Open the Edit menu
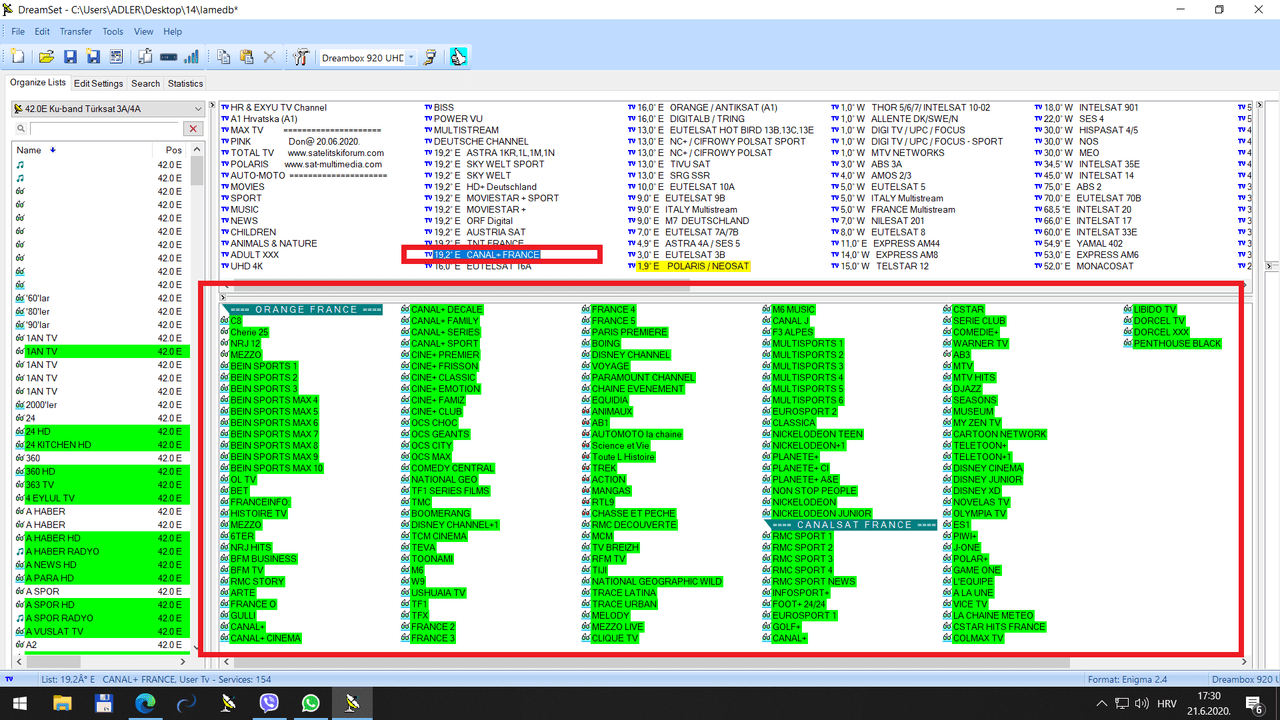This screenshot has height=720, width=1280. tap(42, 32)
